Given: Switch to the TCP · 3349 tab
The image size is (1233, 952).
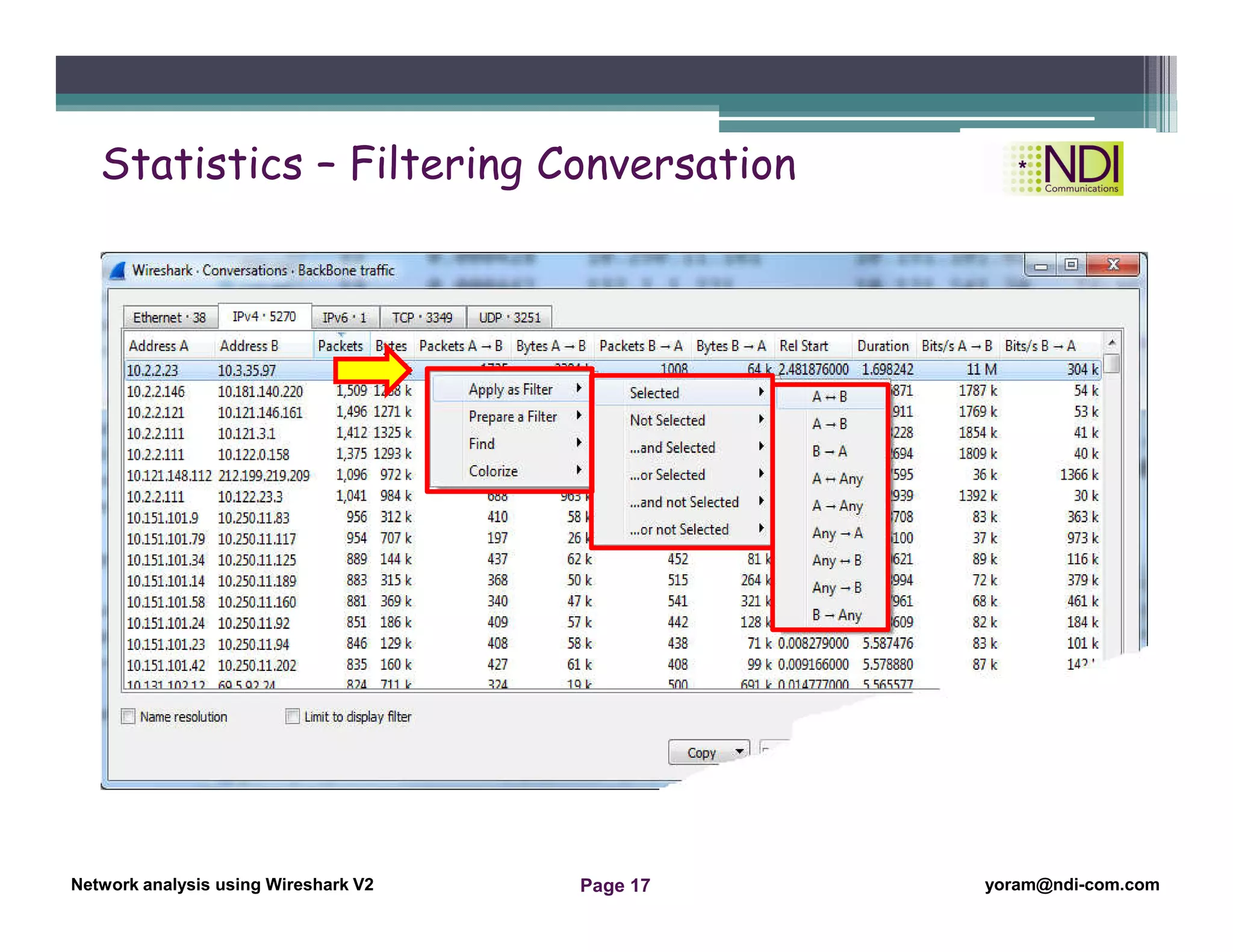Looking at the screenshot, I should click(423, 317).
